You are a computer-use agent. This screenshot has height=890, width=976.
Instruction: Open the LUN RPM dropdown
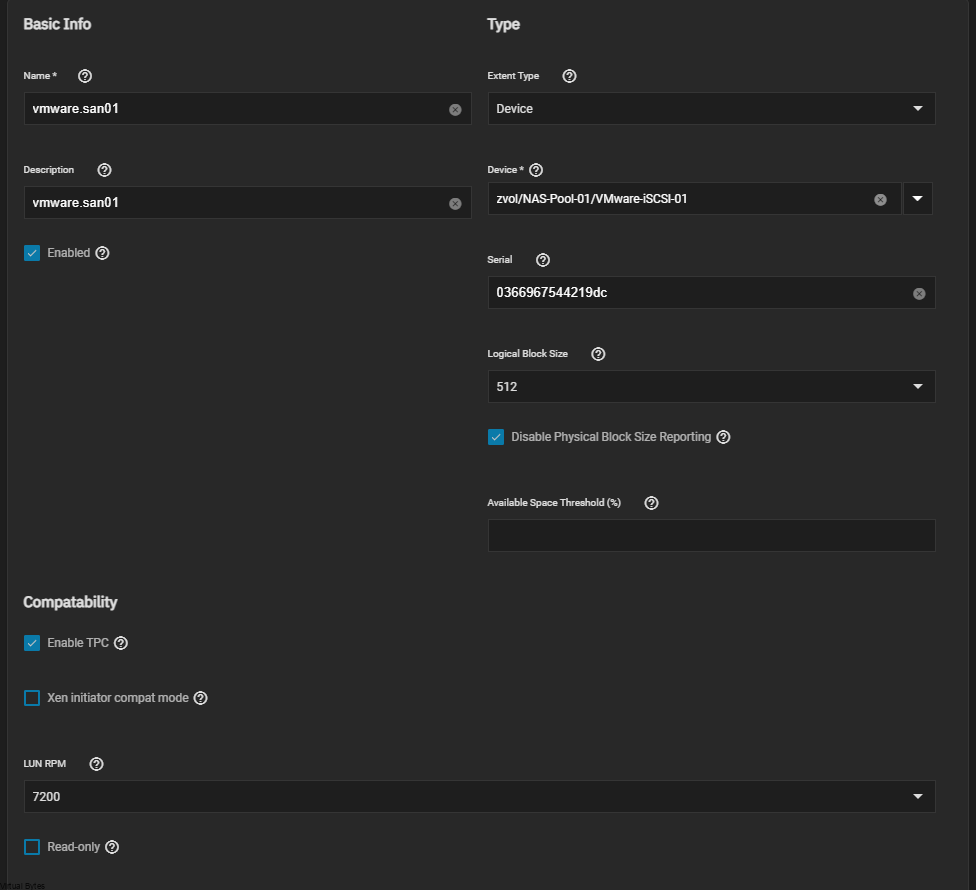pos(479,797)
